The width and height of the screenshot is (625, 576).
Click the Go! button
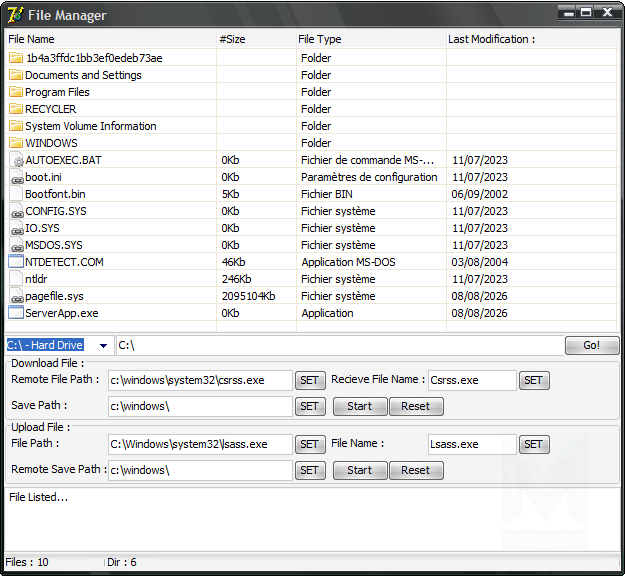click(592, 345)
